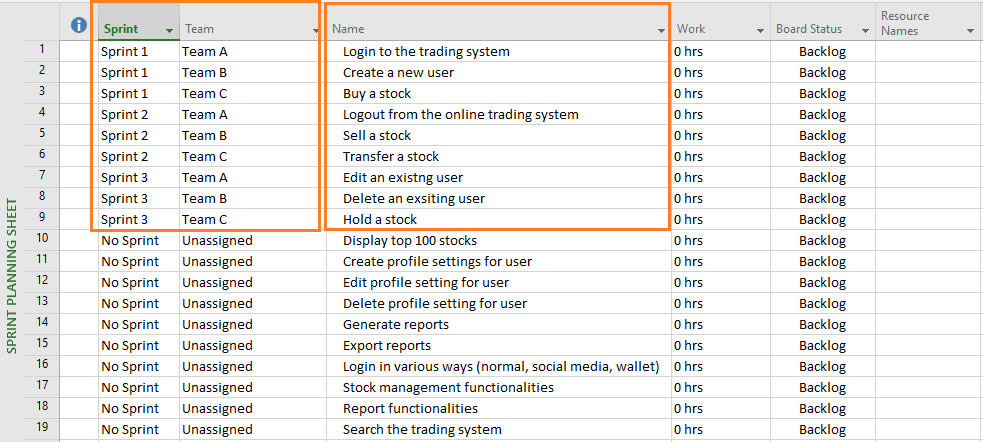Image resolution: width=983 pixels, height=442 pixels.
Task: Click 'Create profile settings for user'
Action: (x=438, y=261)
